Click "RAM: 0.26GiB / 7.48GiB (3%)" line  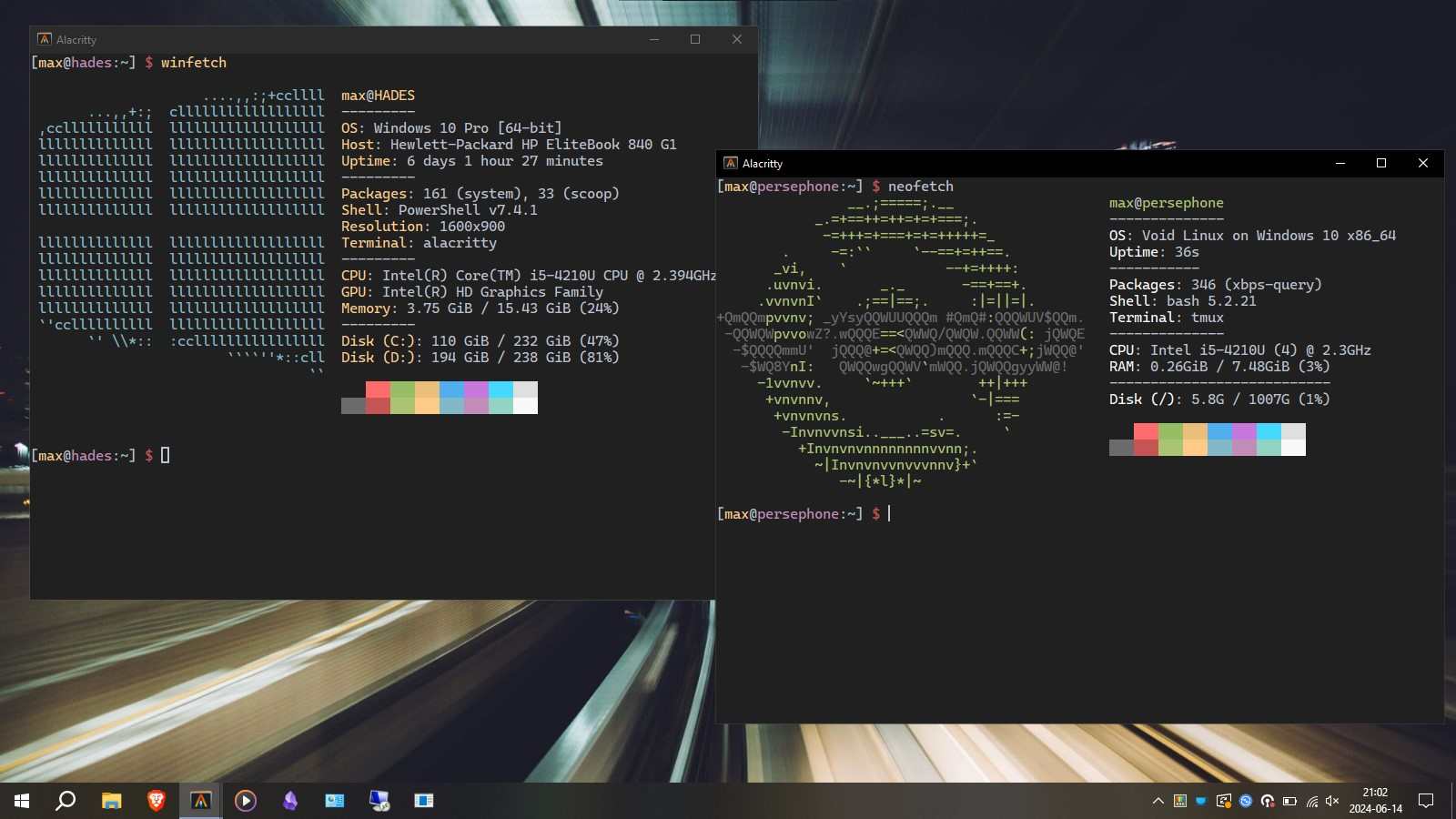[x=1219, y=367]
